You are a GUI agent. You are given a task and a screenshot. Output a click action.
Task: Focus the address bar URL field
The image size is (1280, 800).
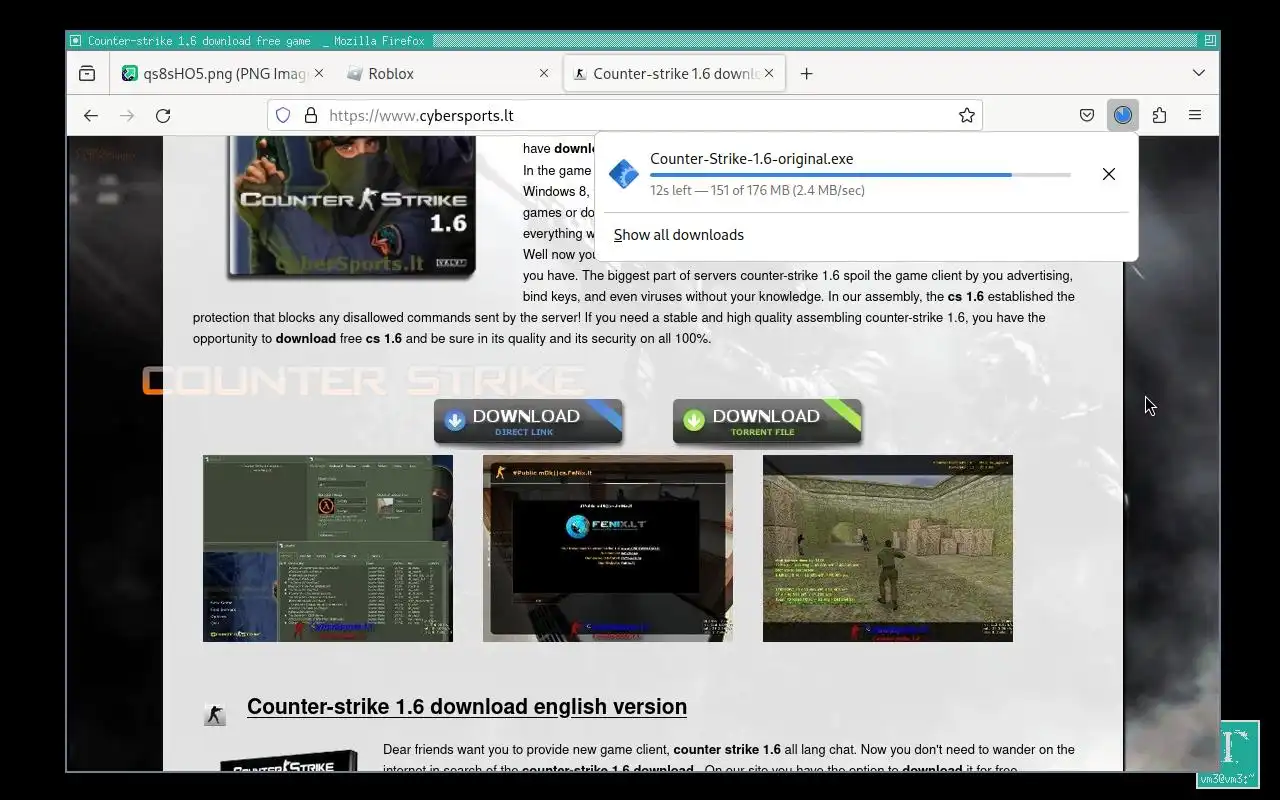[x=625, y=115]
